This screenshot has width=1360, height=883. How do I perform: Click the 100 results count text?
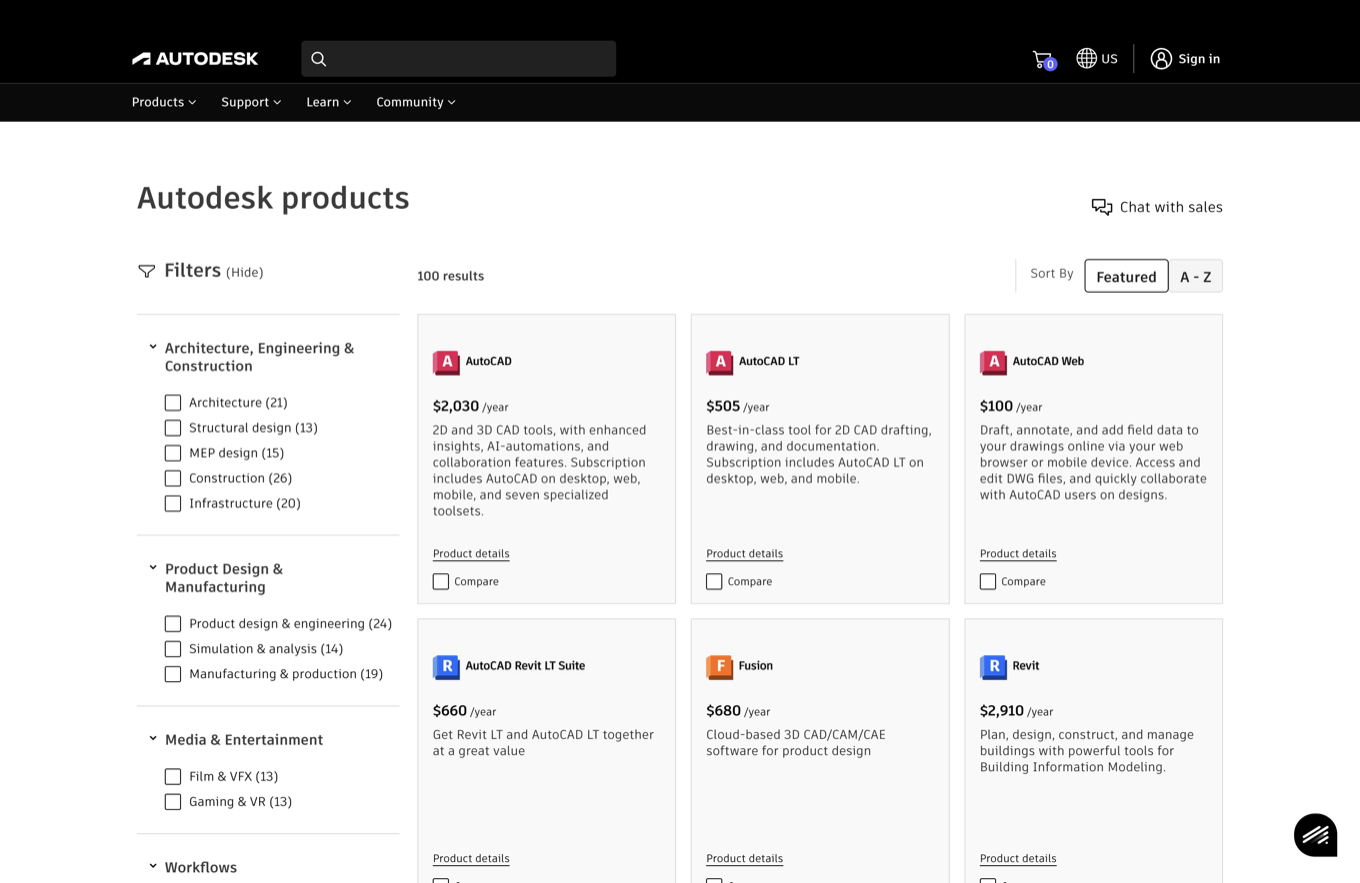(x=450, y=276)
